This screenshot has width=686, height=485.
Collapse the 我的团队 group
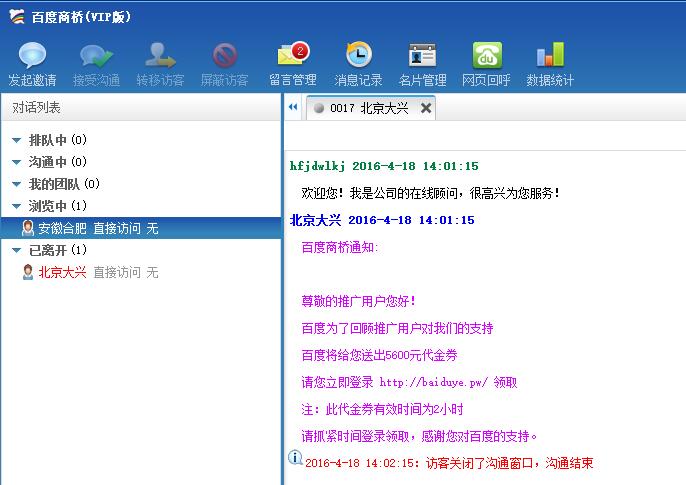click(17, 184)
